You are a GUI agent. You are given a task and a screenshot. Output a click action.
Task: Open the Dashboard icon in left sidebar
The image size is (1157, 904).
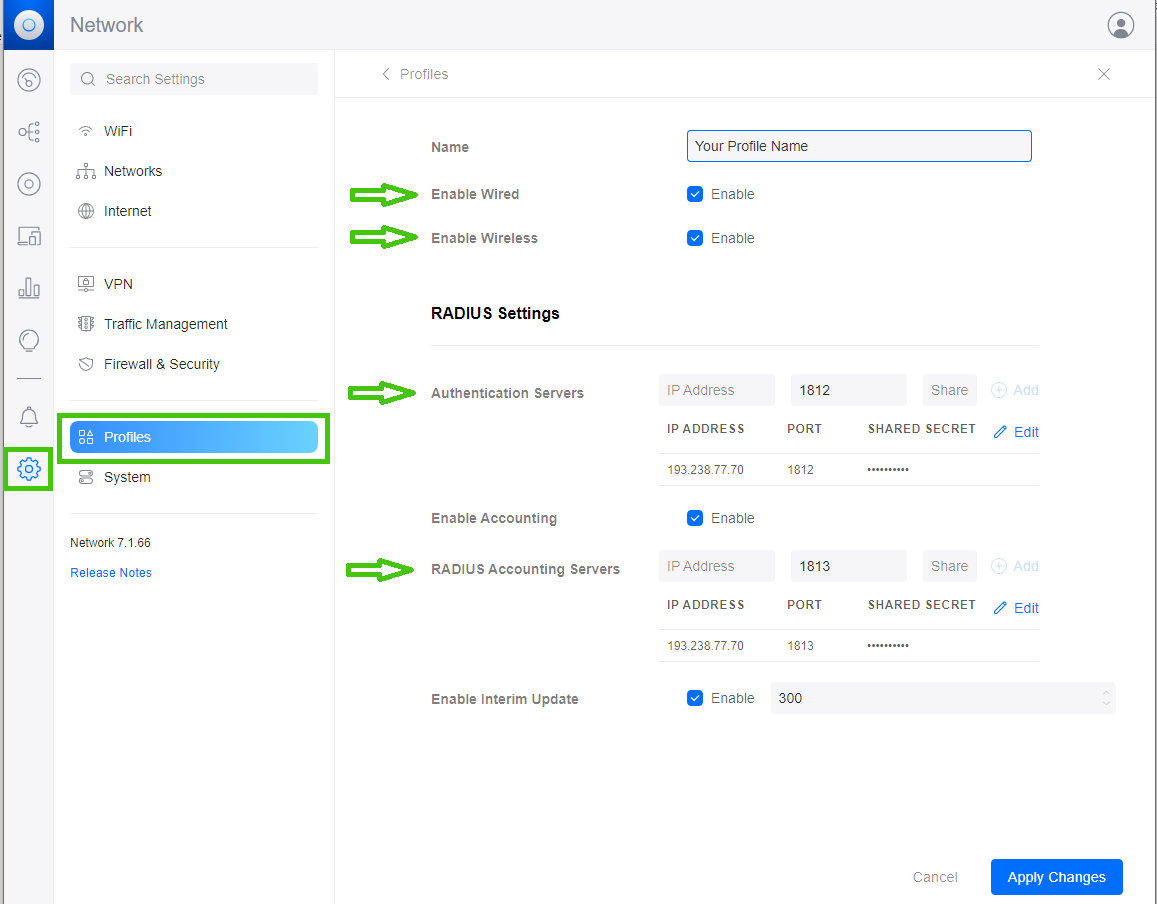pyautogui.click(x=29, y=80)
